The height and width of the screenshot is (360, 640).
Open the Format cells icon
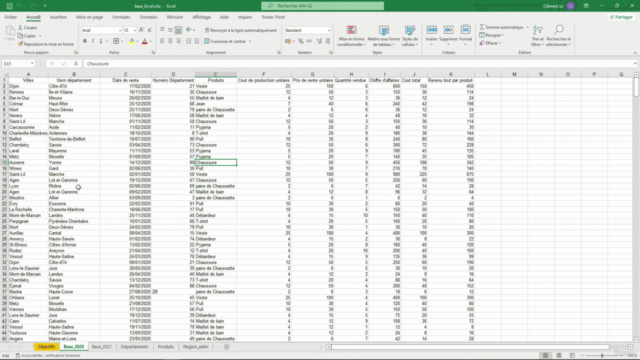click(465, 30)
